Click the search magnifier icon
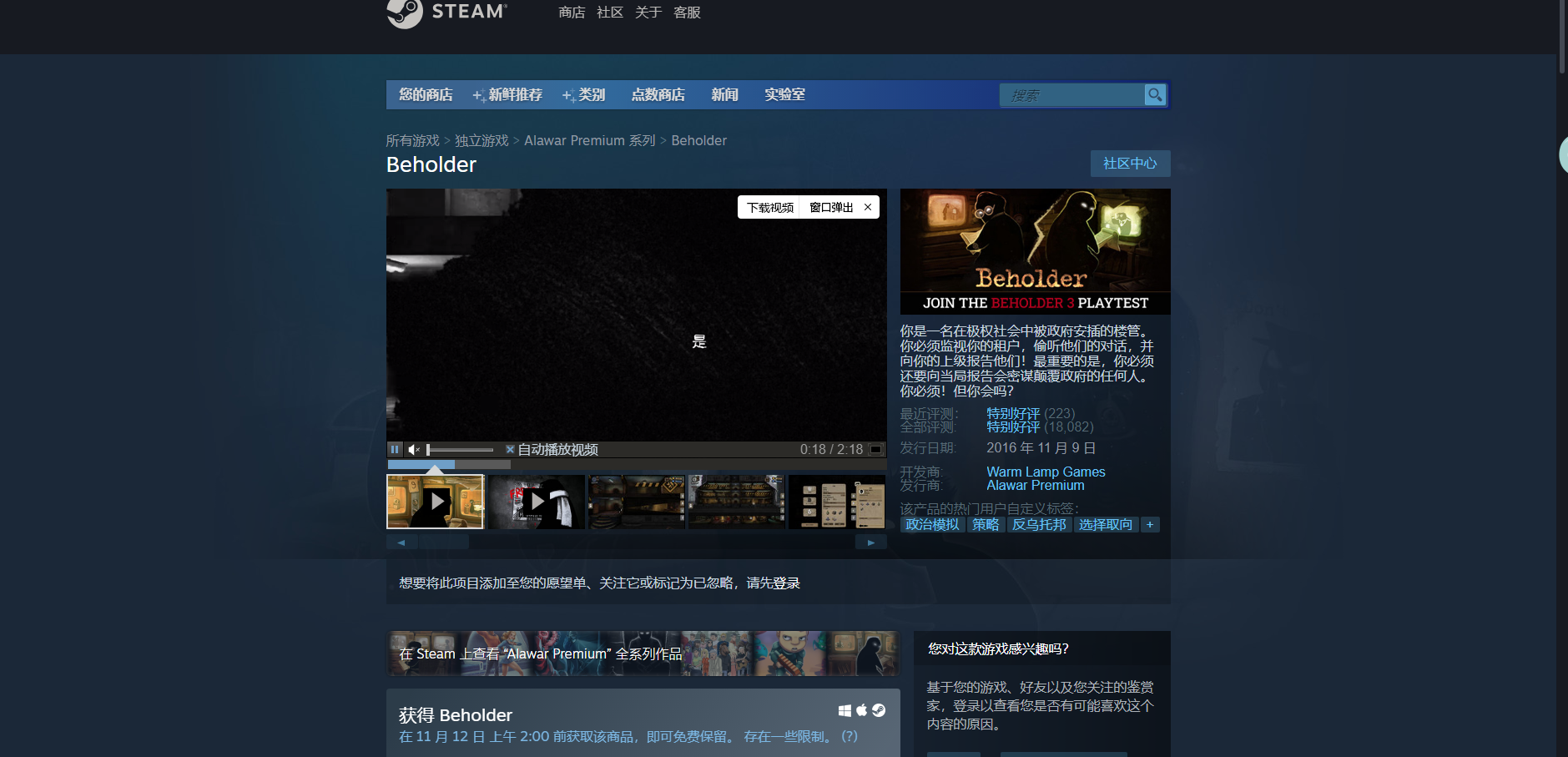 click(1155, 95)
